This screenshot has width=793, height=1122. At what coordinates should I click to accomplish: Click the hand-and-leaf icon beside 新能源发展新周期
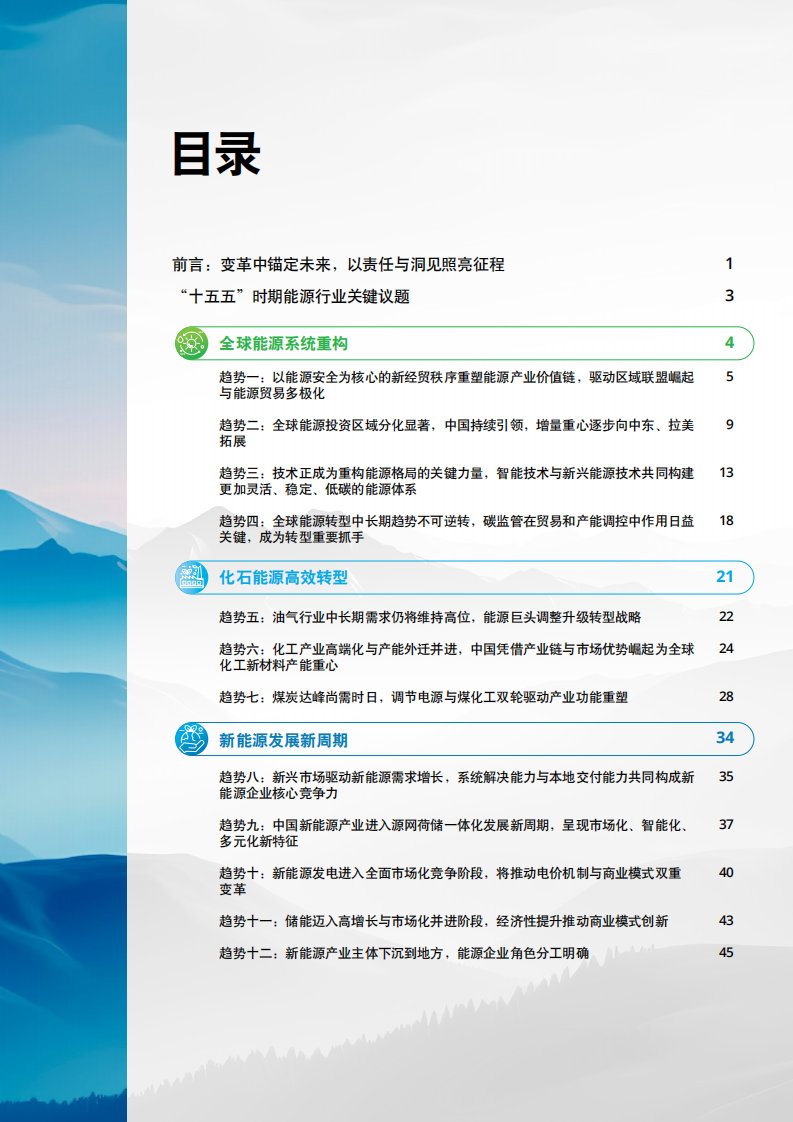(190, 739)
